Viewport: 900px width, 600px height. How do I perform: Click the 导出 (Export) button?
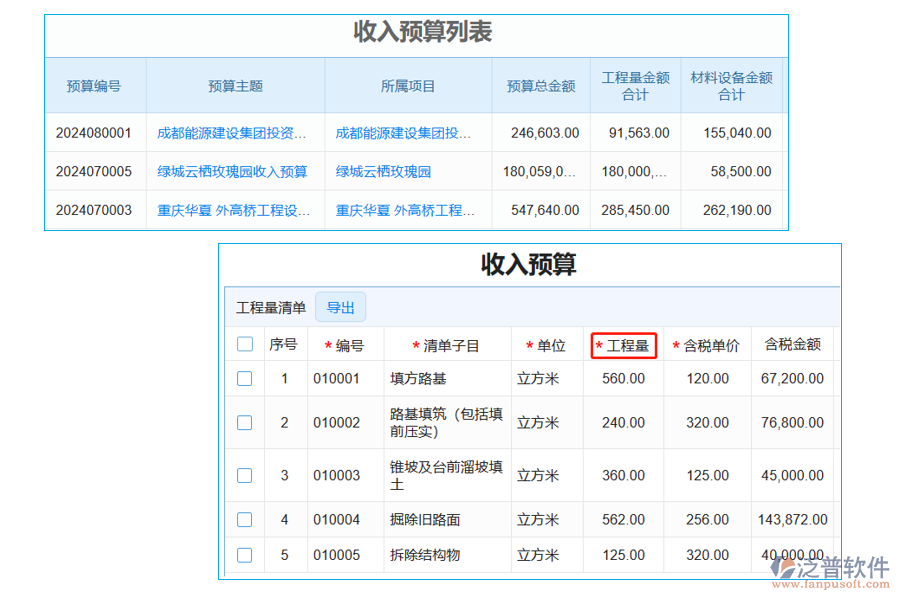(x=340, y=307)
